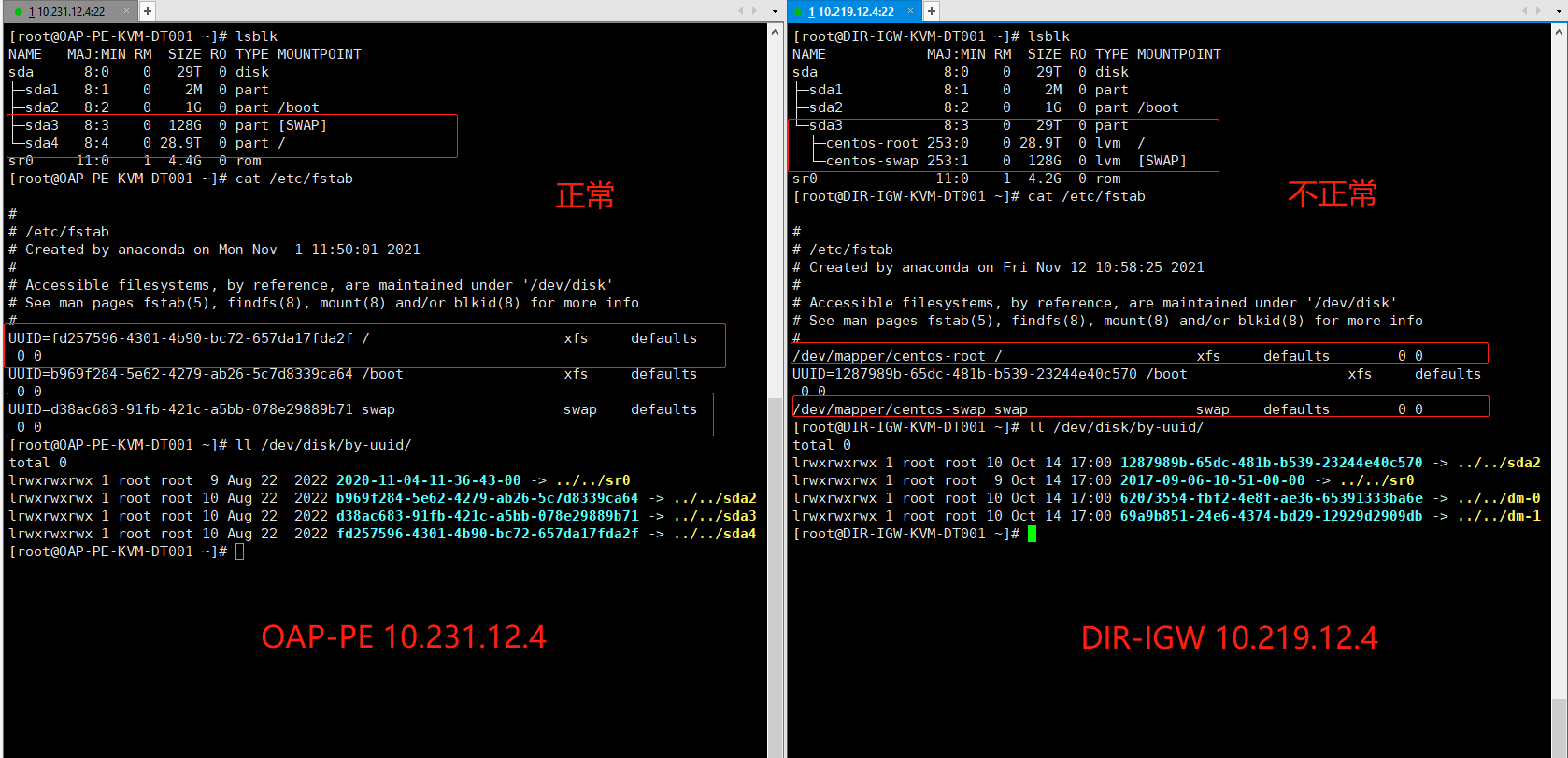Add new tab in left terminal pane

(x=148, y=11)
